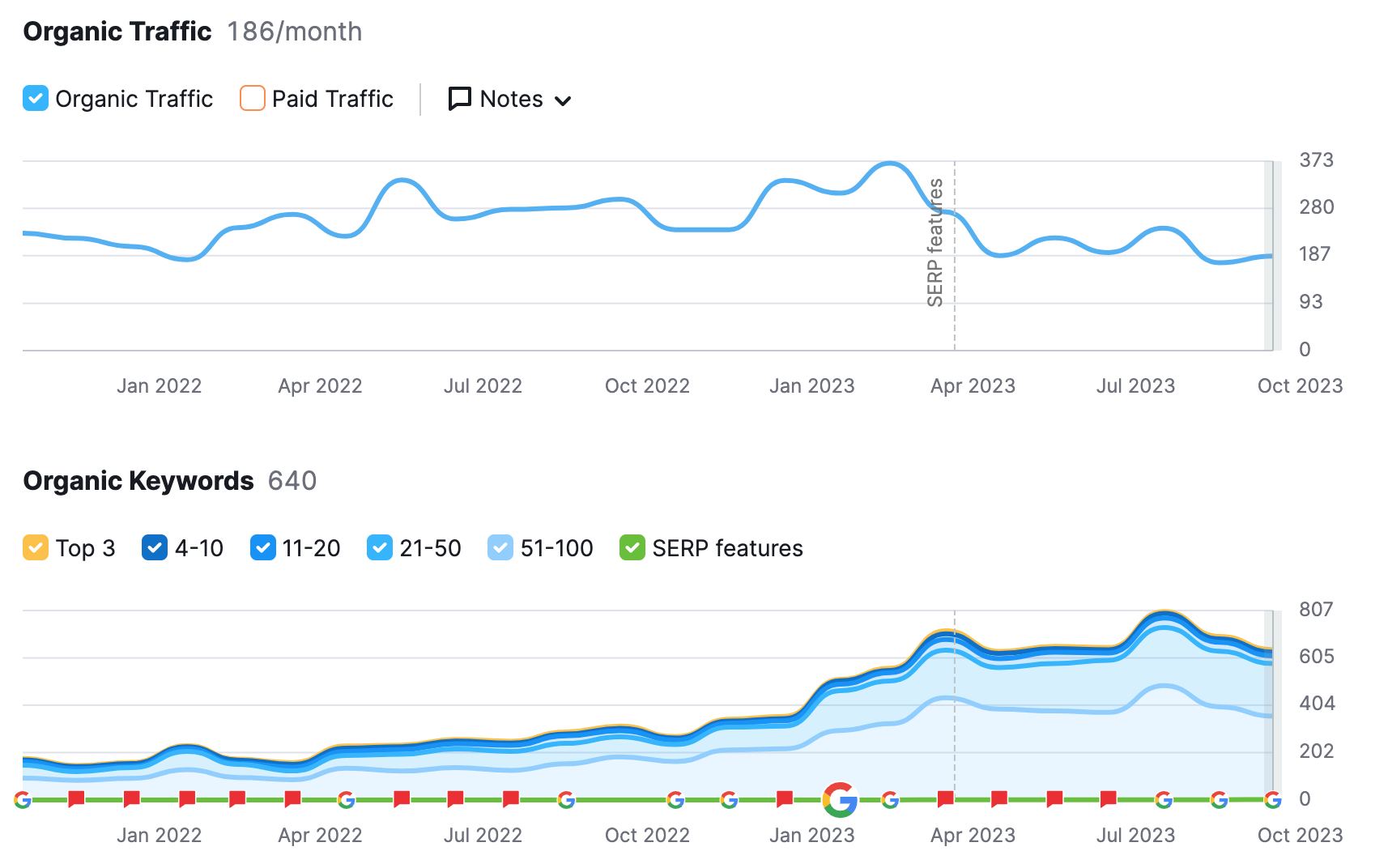
Task: Uncheck the SERP features checkbox
Action: click(632, 548)
